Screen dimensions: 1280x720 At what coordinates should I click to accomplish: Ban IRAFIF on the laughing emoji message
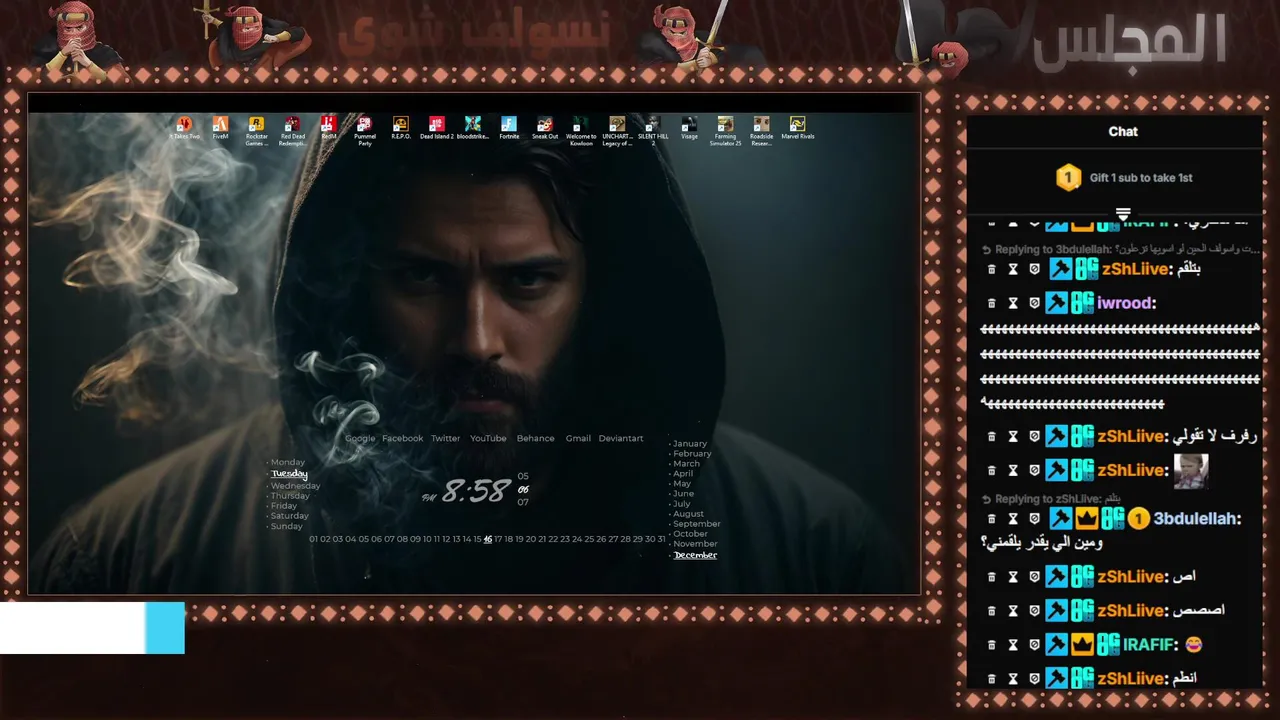1034,645
